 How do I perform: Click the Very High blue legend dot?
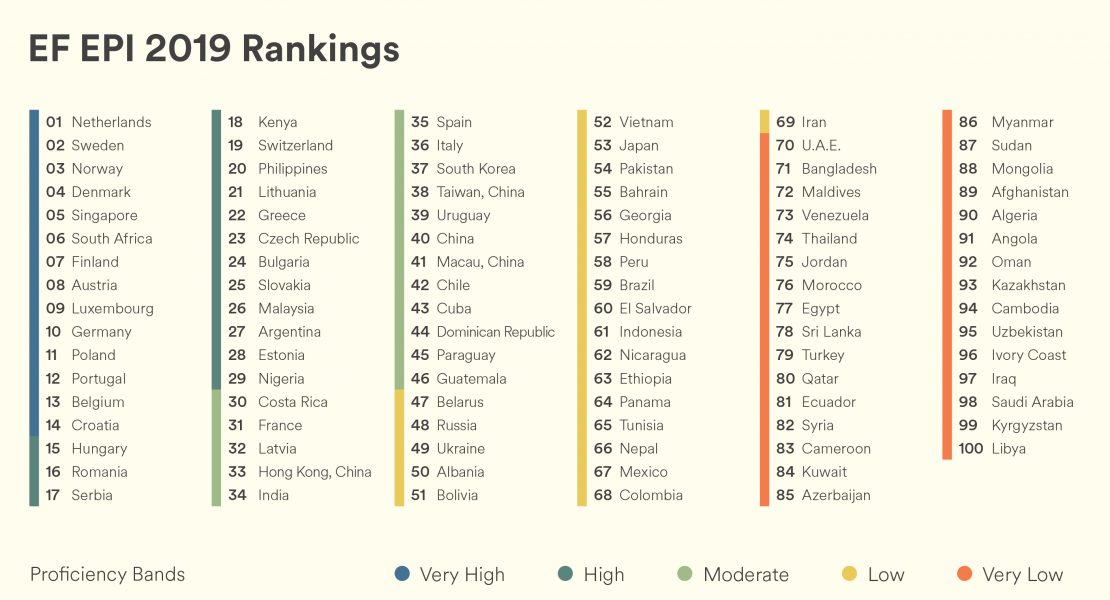(402, 574)
